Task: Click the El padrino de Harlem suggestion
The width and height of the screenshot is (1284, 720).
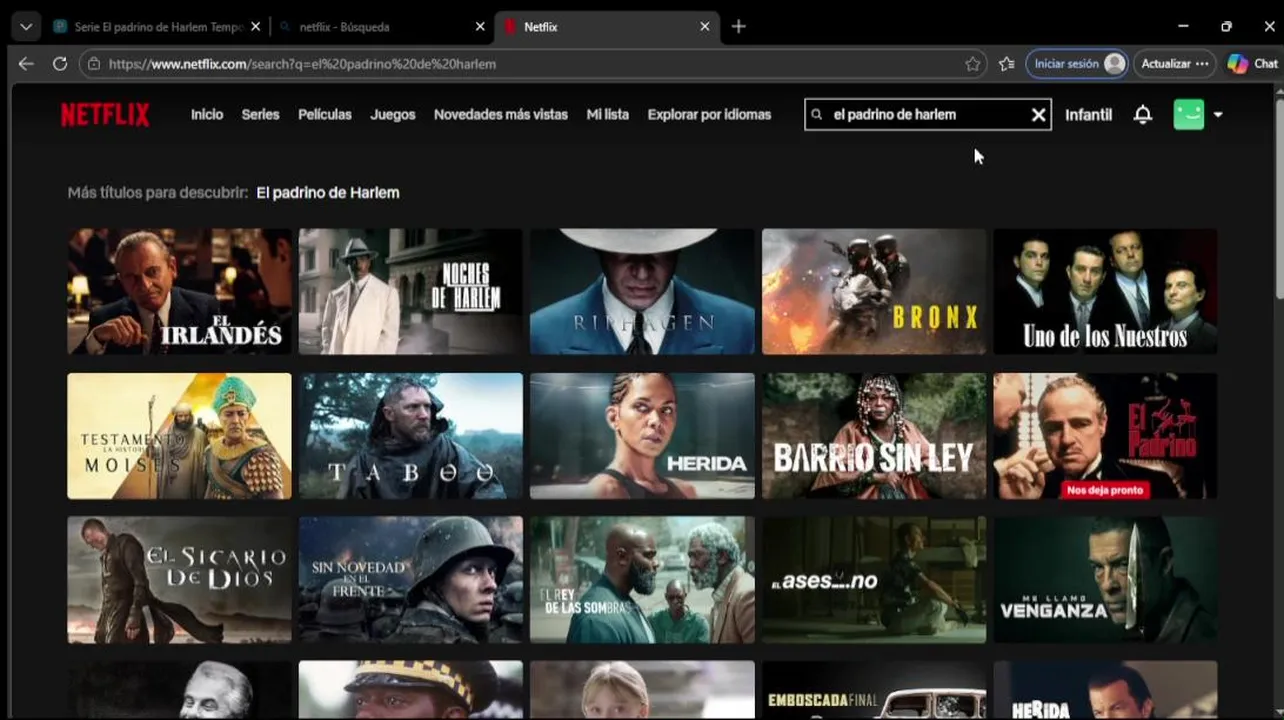Action: (328, 193)
